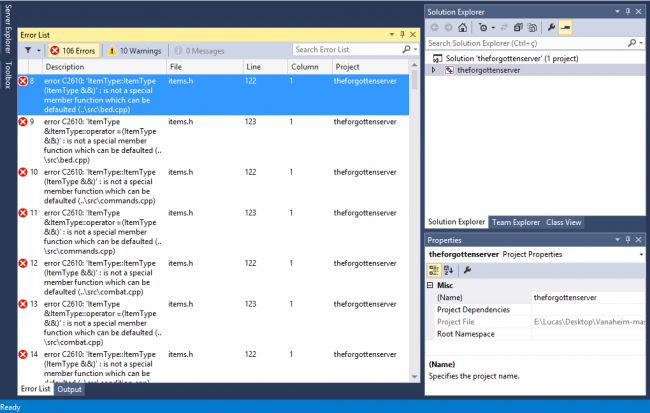Image resolution: width=650 pixels, height=413 pixels.
Task: Pin the Solution Explorer panel
Action: click(x=628, y=12)
